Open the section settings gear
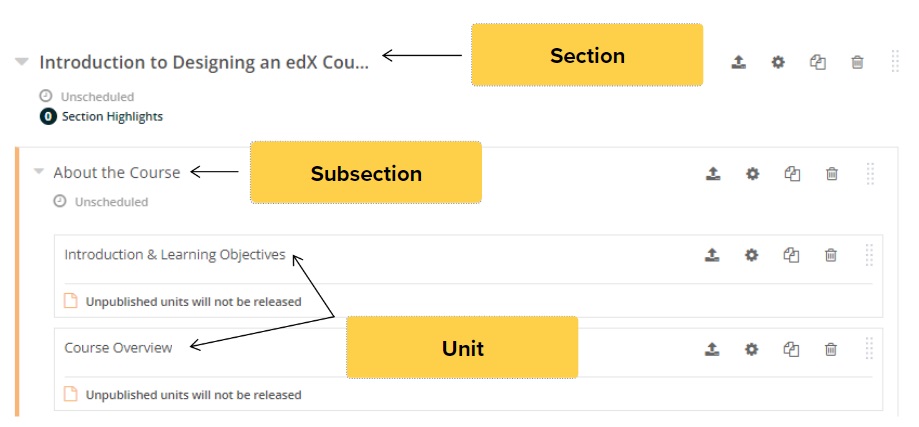This screenshot has height=427, width=919. (x=778, y=62)
